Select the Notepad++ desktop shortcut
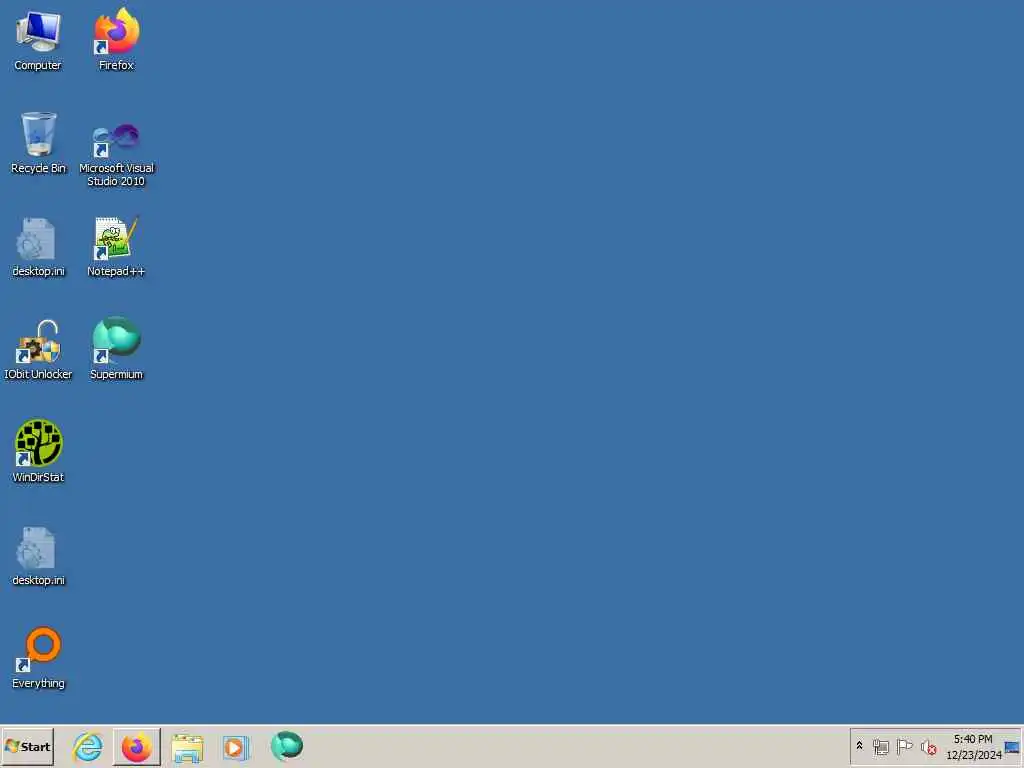 116,248
